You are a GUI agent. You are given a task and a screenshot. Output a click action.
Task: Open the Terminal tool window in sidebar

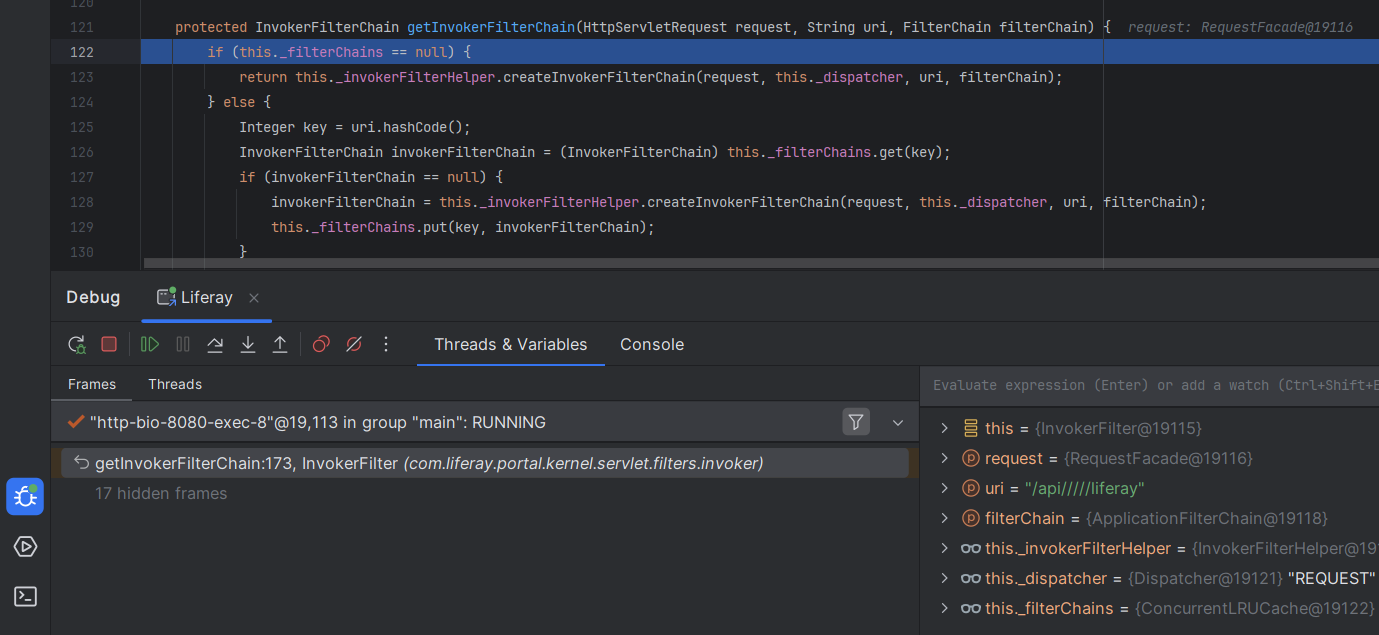[25, 596]
